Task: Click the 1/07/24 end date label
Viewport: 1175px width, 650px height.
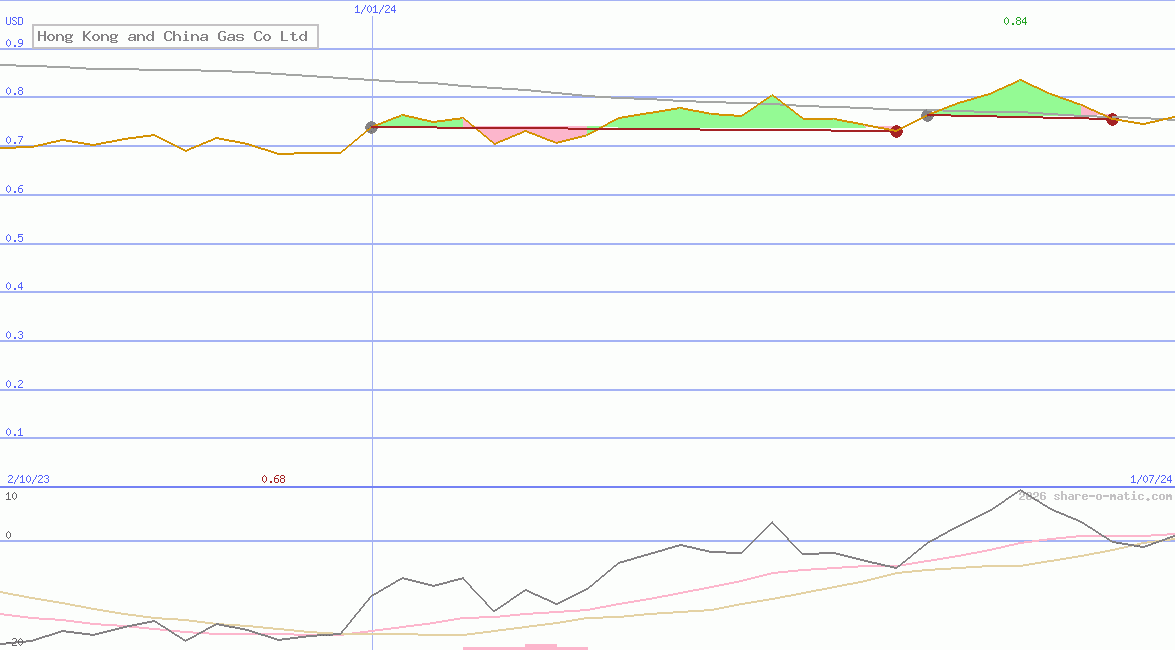Action: tap(1151, 479)
